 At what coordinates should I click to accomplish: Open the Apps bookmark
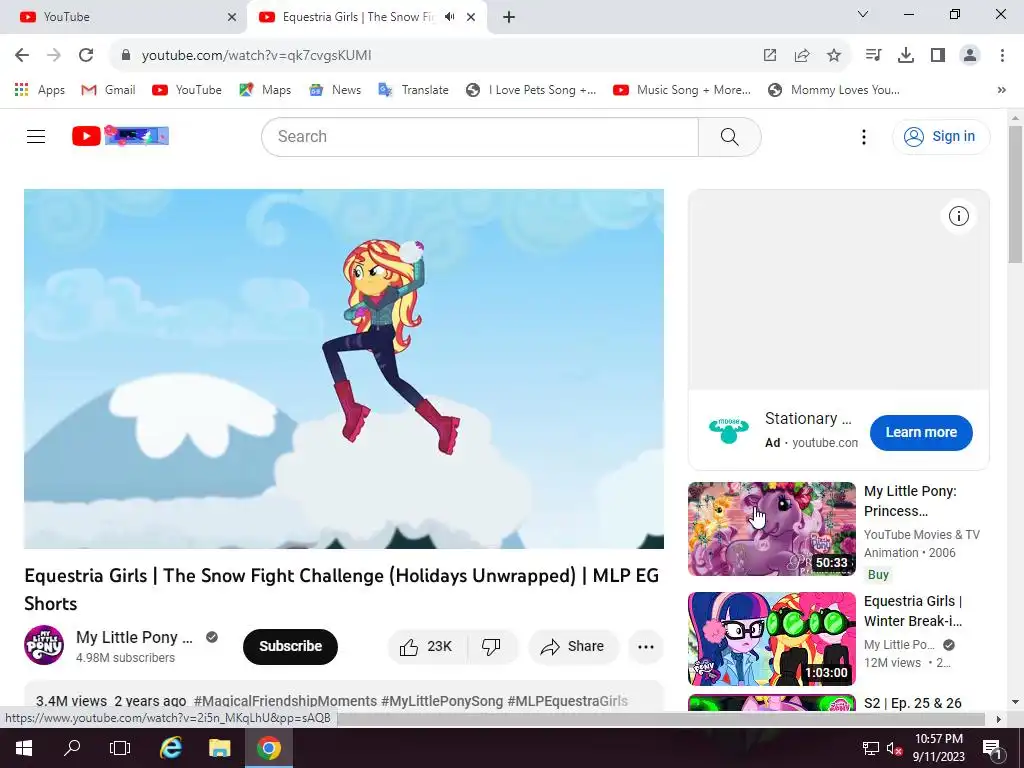39,90
